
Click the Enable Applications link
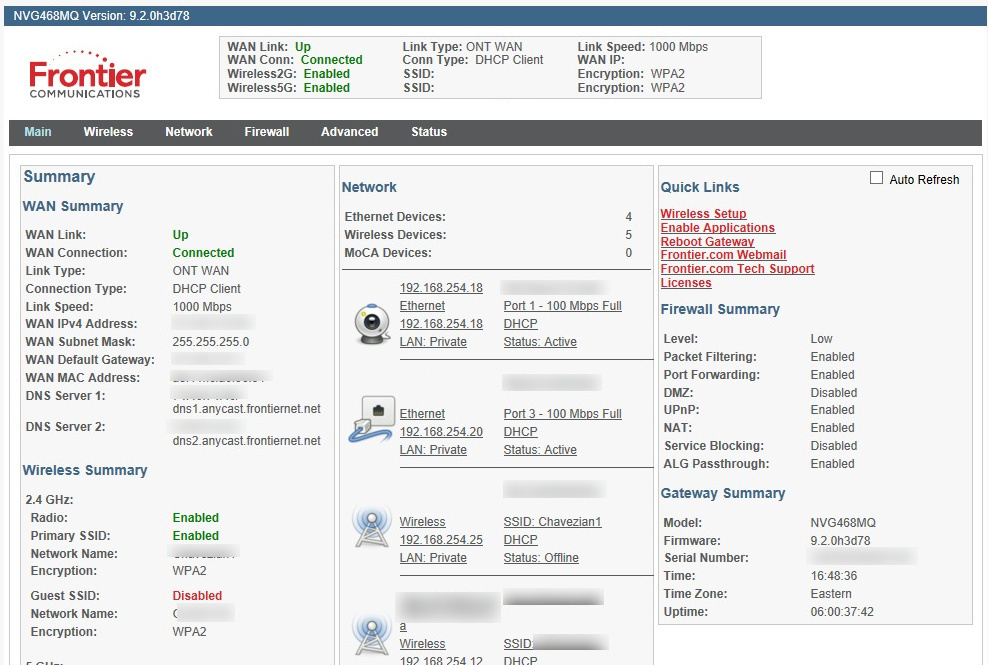[x=718, y=228]
